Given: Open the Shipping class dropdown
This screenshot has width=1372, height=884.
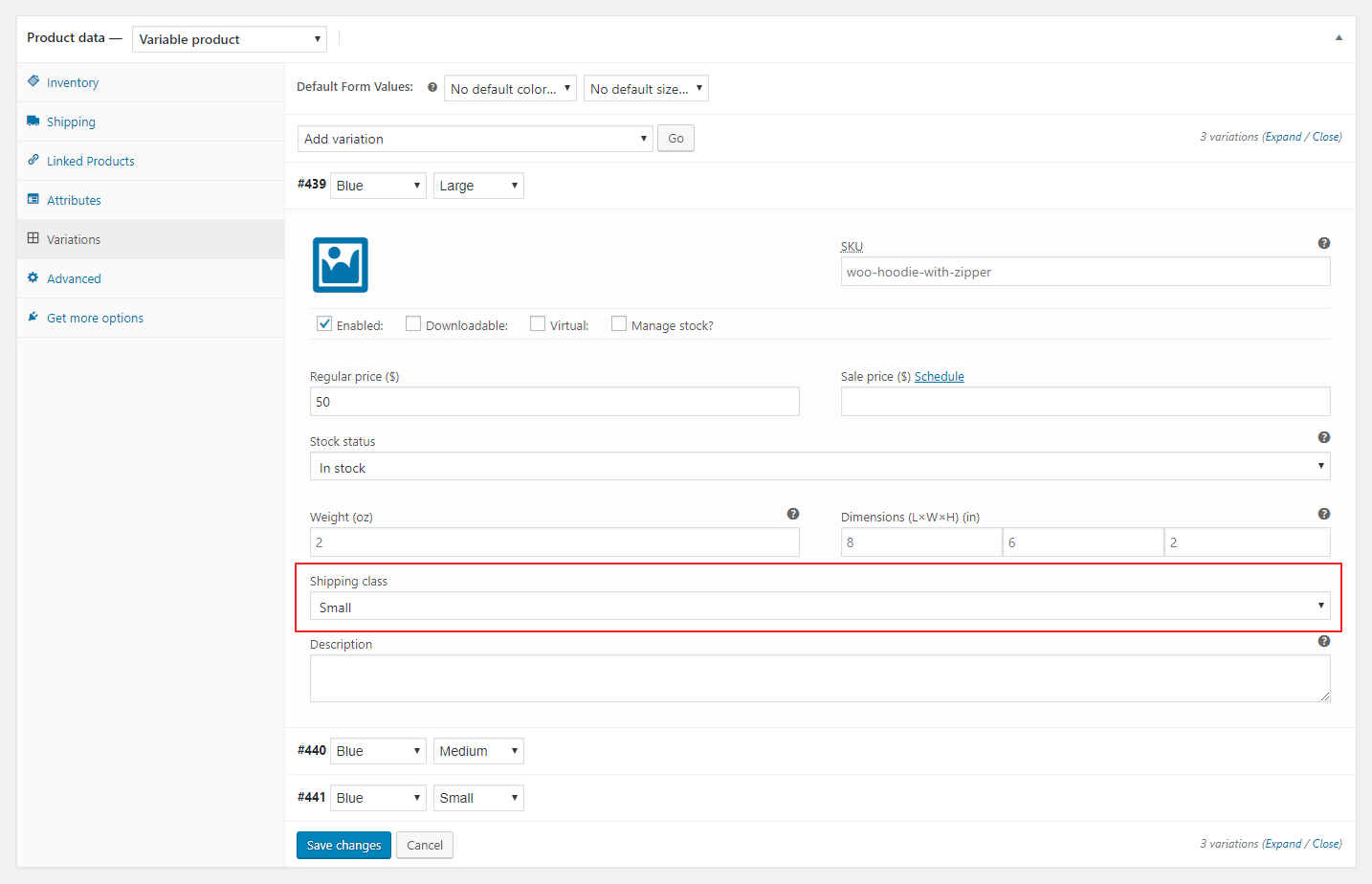Looking at the screenshot, I should click(x=818, y=606).
